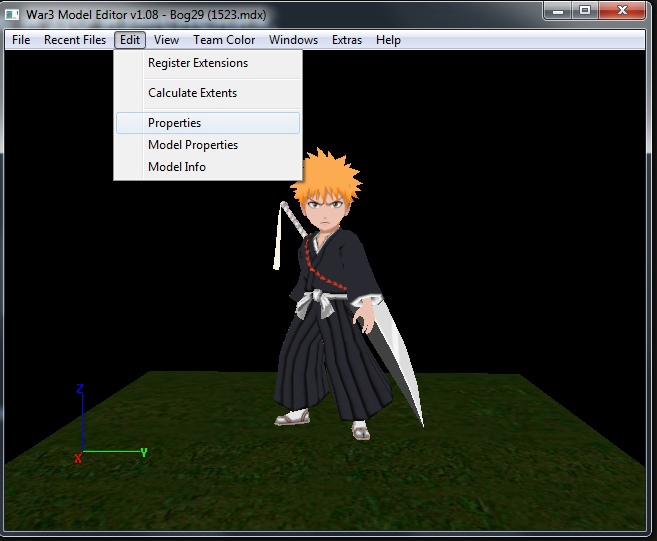
Task: Minimize the War3 Model Editor window
Action: (558, 10)
